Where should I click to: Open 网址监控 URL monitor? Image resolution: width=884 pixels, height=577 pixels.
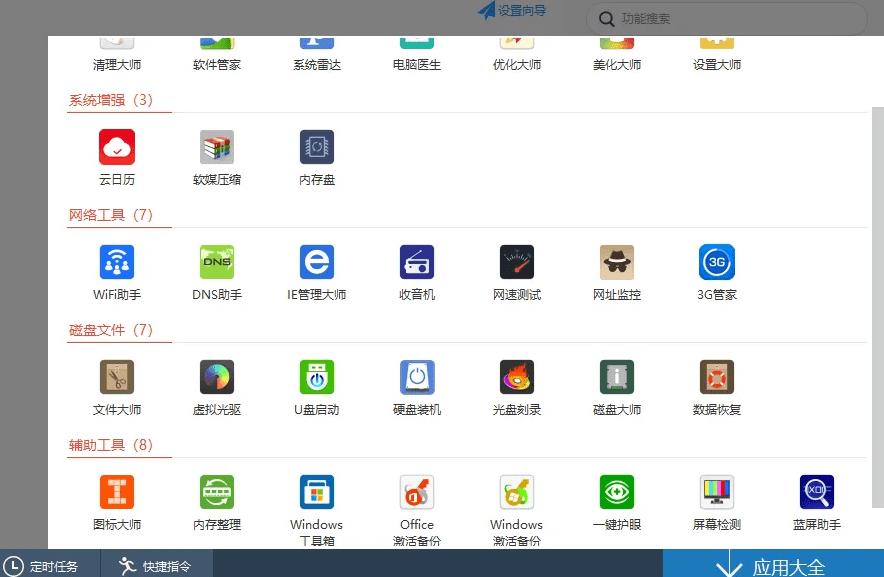click(x=617, y=273)
